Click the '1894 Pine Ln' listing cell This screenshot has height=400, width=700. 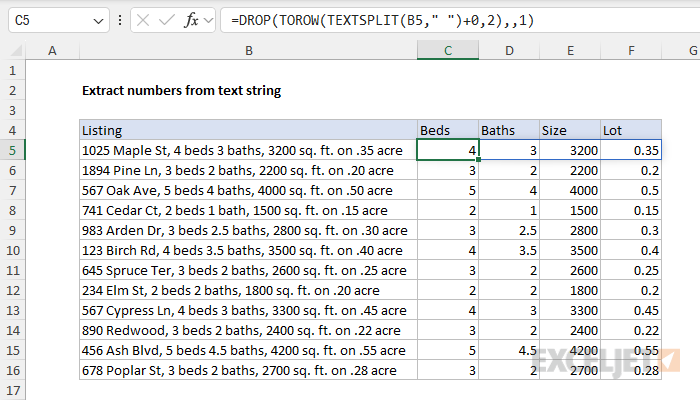point(249,171)
